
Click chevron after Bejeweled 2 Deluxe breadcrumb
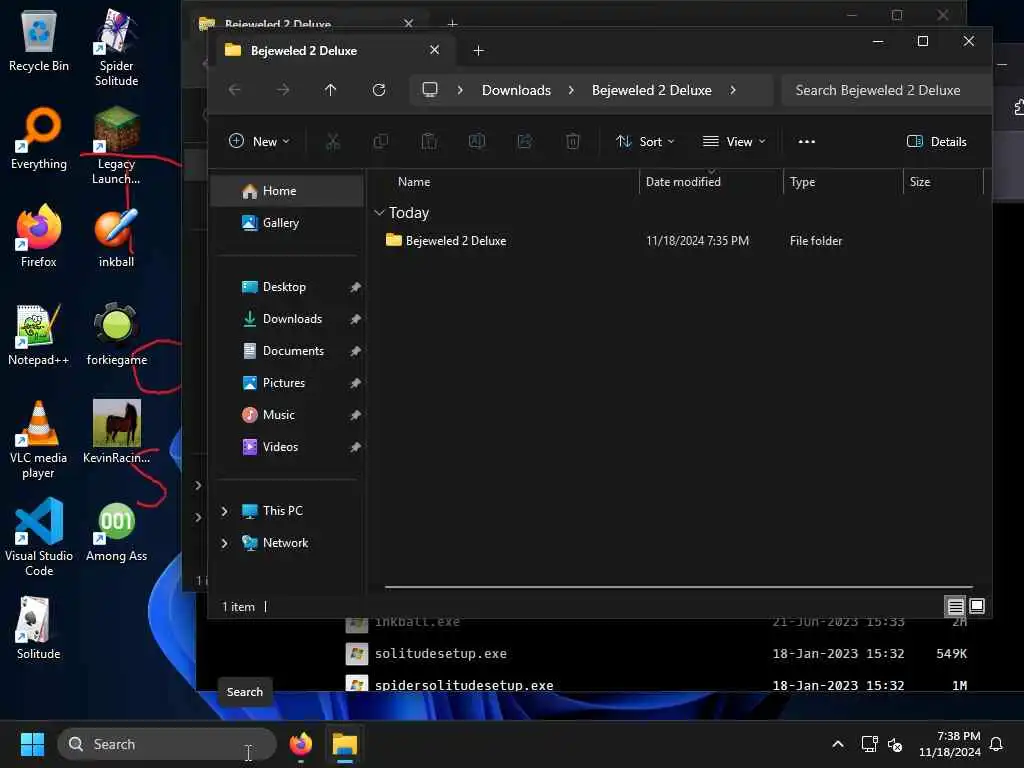pos(733,90)
